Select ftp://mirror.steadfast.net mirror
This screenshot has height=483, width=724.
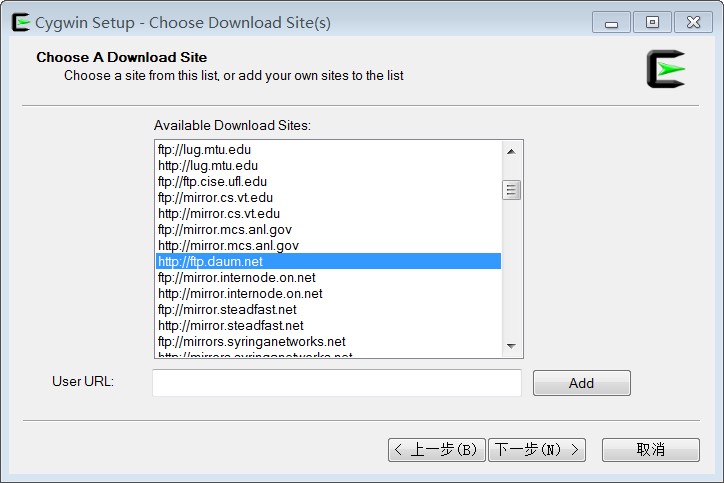click(328, 309)
